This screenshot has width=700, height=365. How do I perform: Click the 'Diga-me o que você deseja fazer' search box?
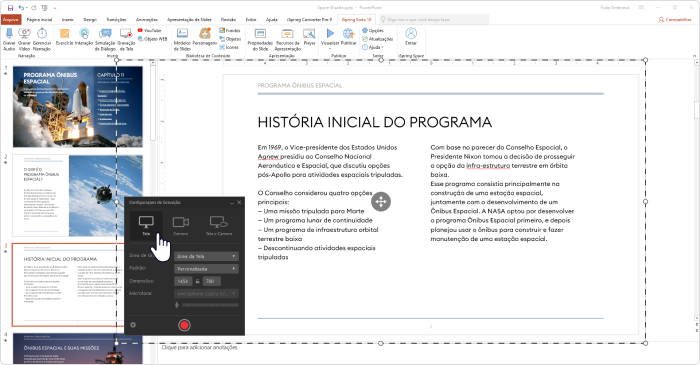click(x=433, y=20)
